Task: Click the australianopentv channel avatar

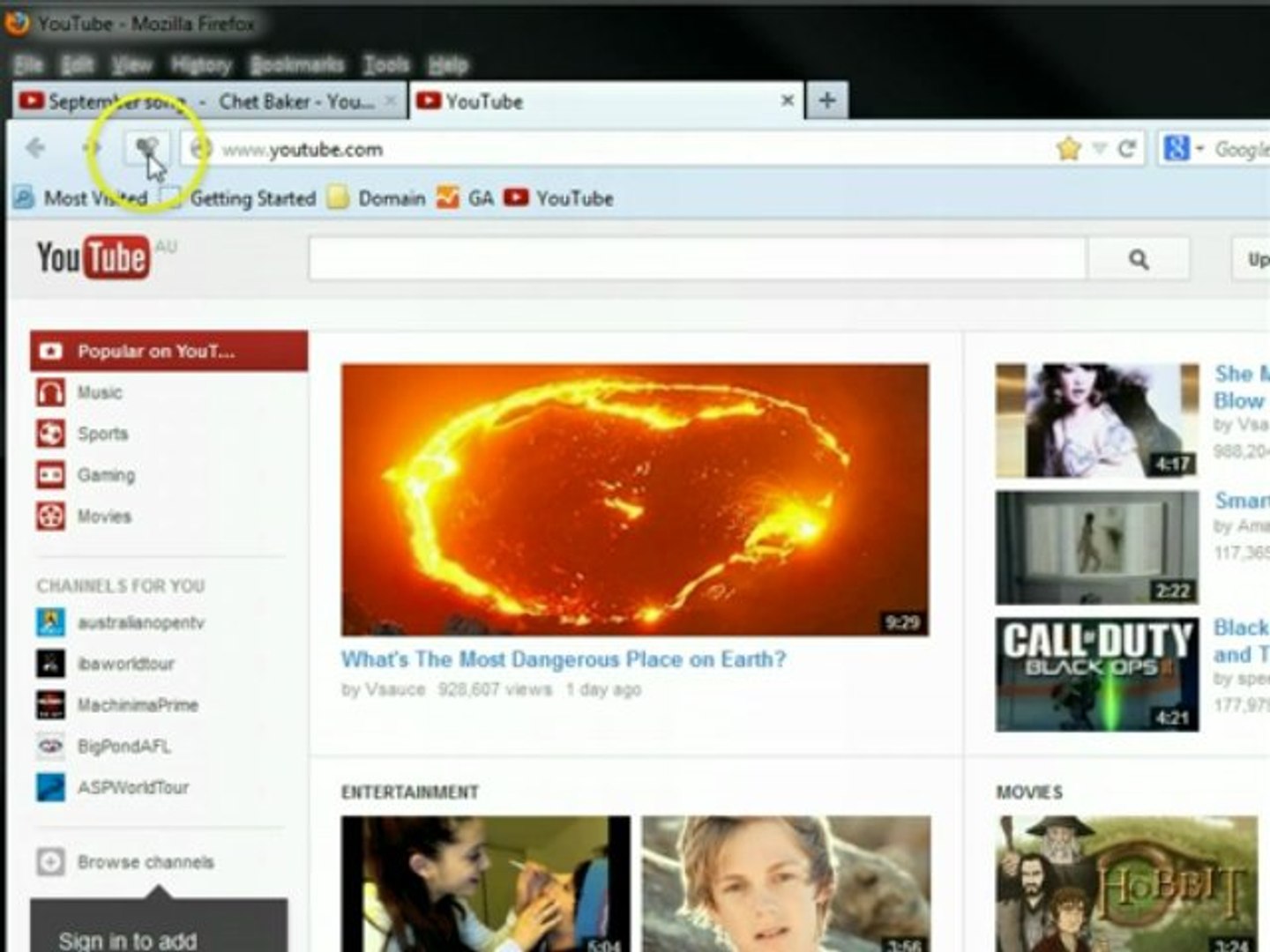Action: 50,622
